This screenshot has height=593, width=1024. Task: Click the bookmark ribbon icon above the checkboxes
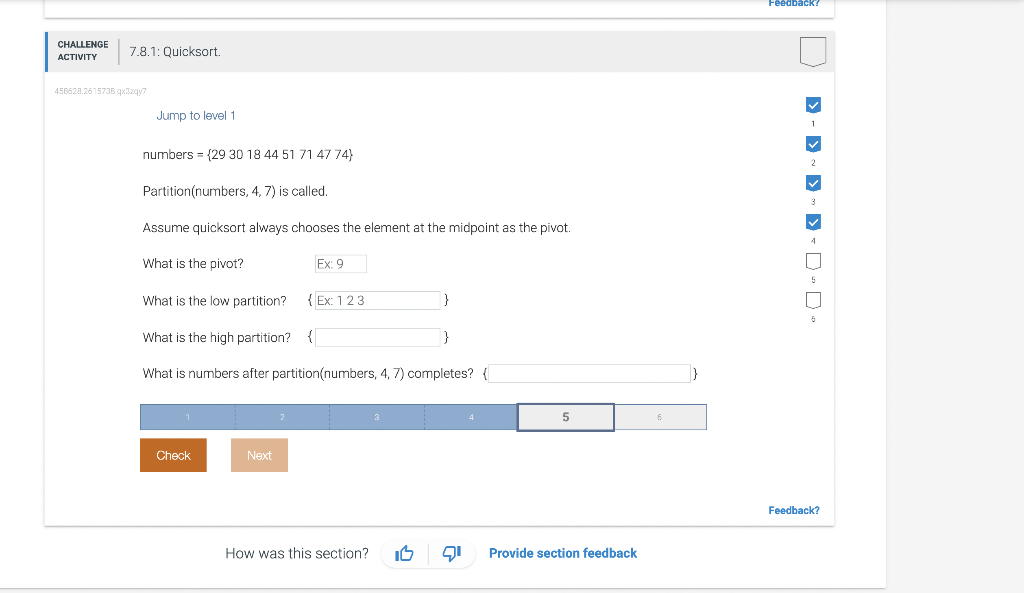point(813,52)
